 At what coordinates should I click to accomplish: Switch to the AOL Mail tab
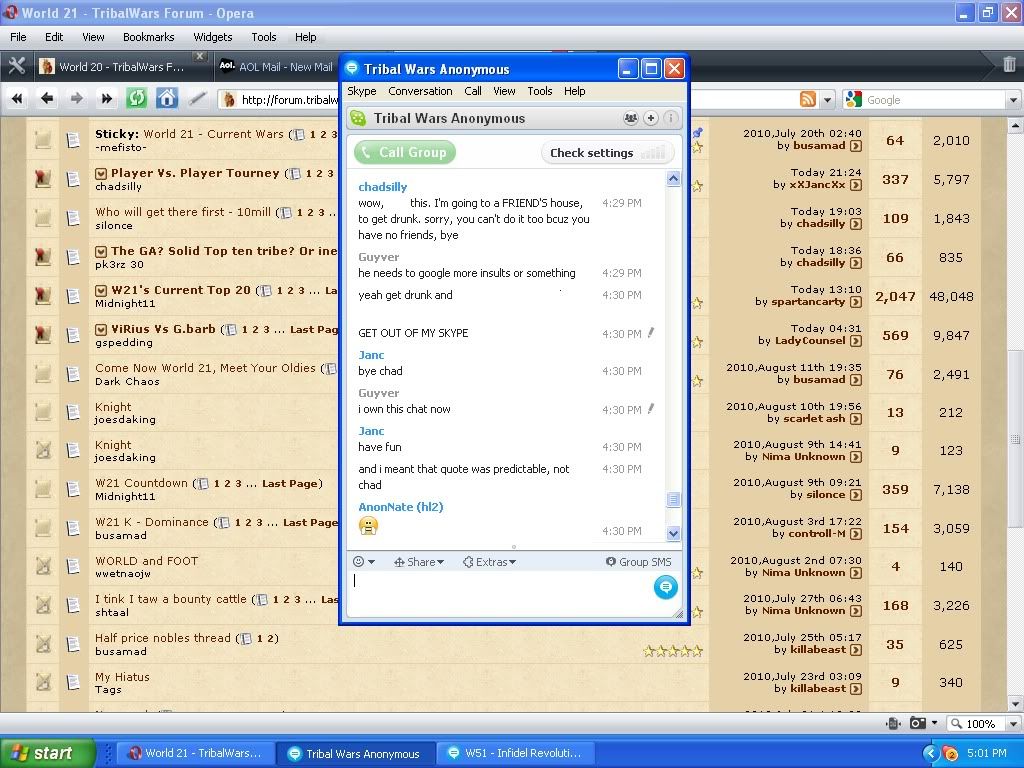[276, 67]
